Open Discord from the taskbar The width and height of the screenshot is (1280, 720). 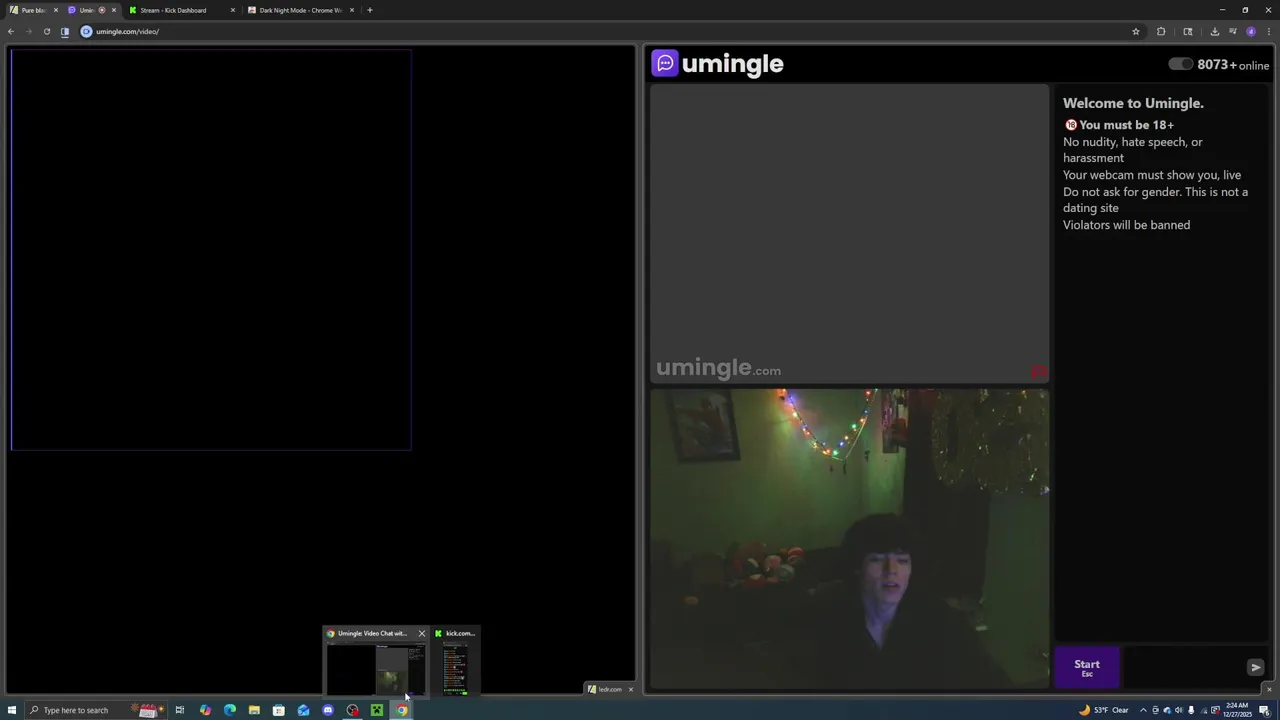click(328, 710)
